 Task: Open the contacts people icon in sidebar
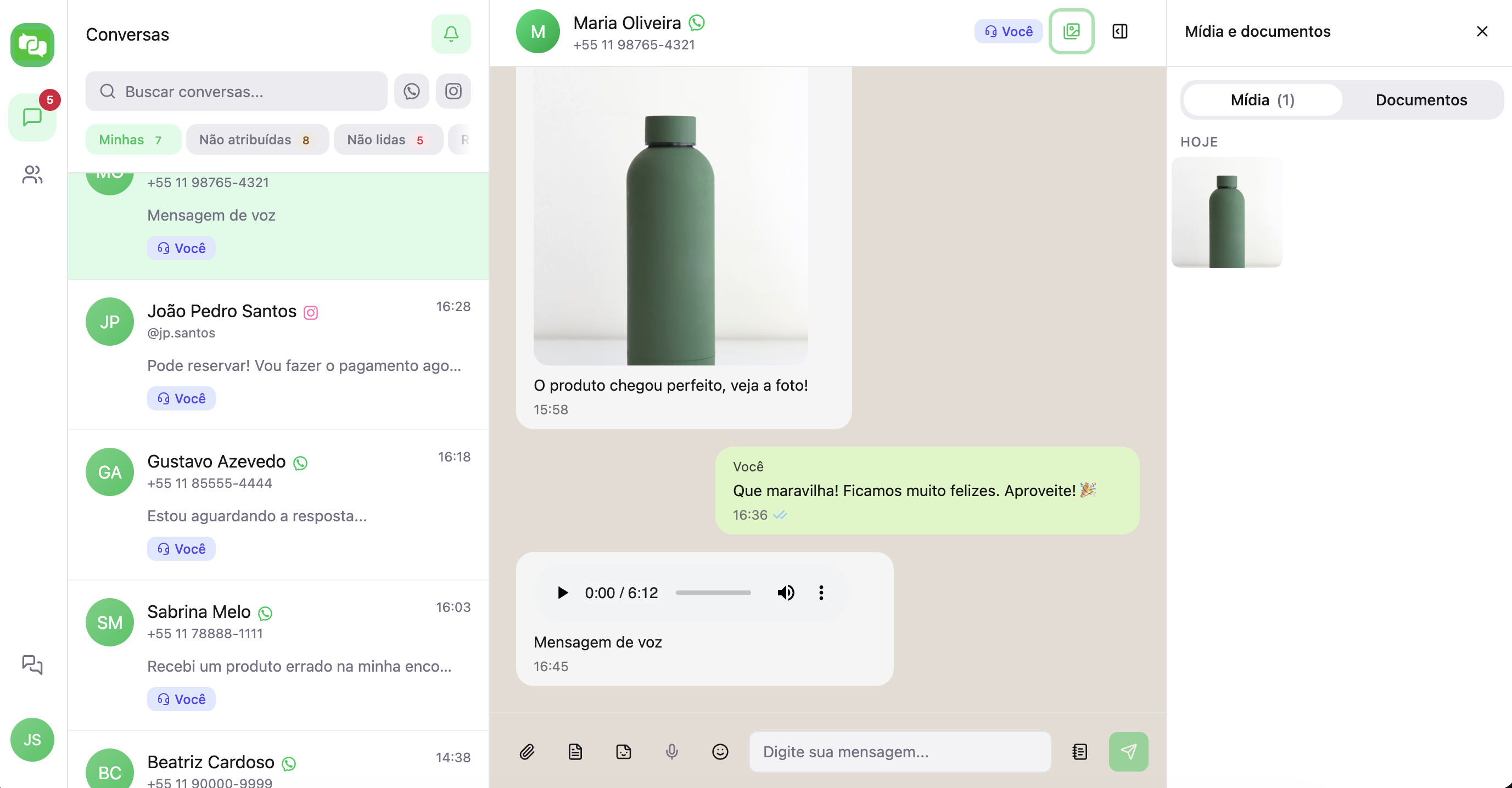click(32, 175)
